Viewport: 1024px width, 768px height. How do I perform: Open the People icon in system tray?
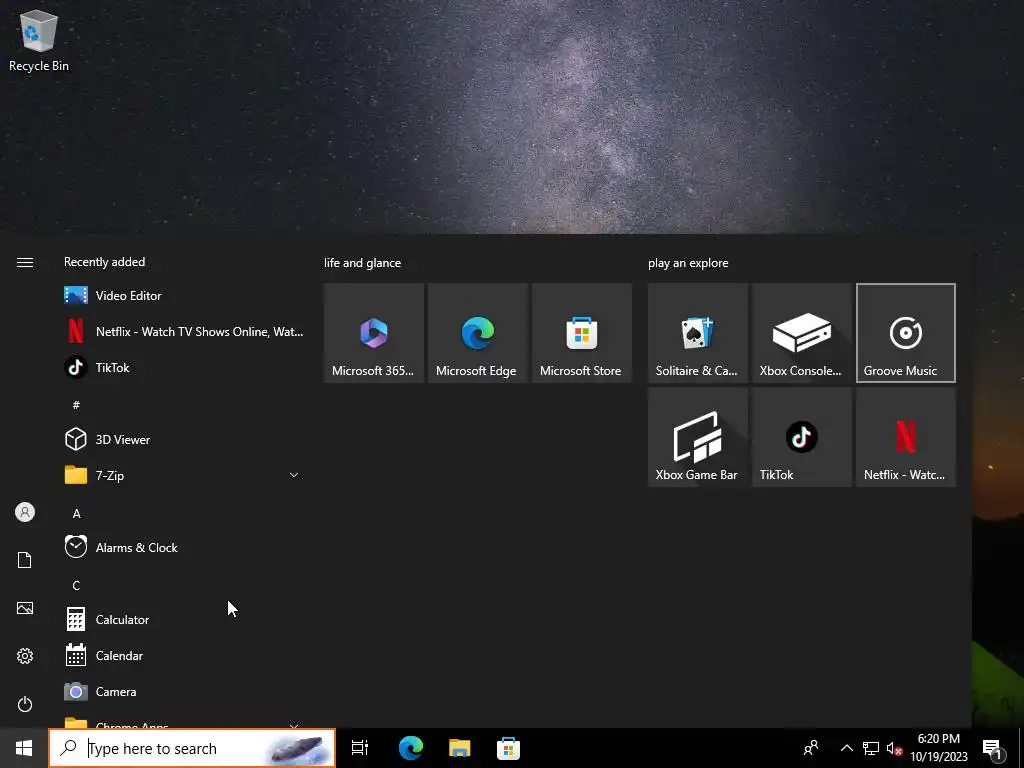pyautogui.click(x=811, y=748)
